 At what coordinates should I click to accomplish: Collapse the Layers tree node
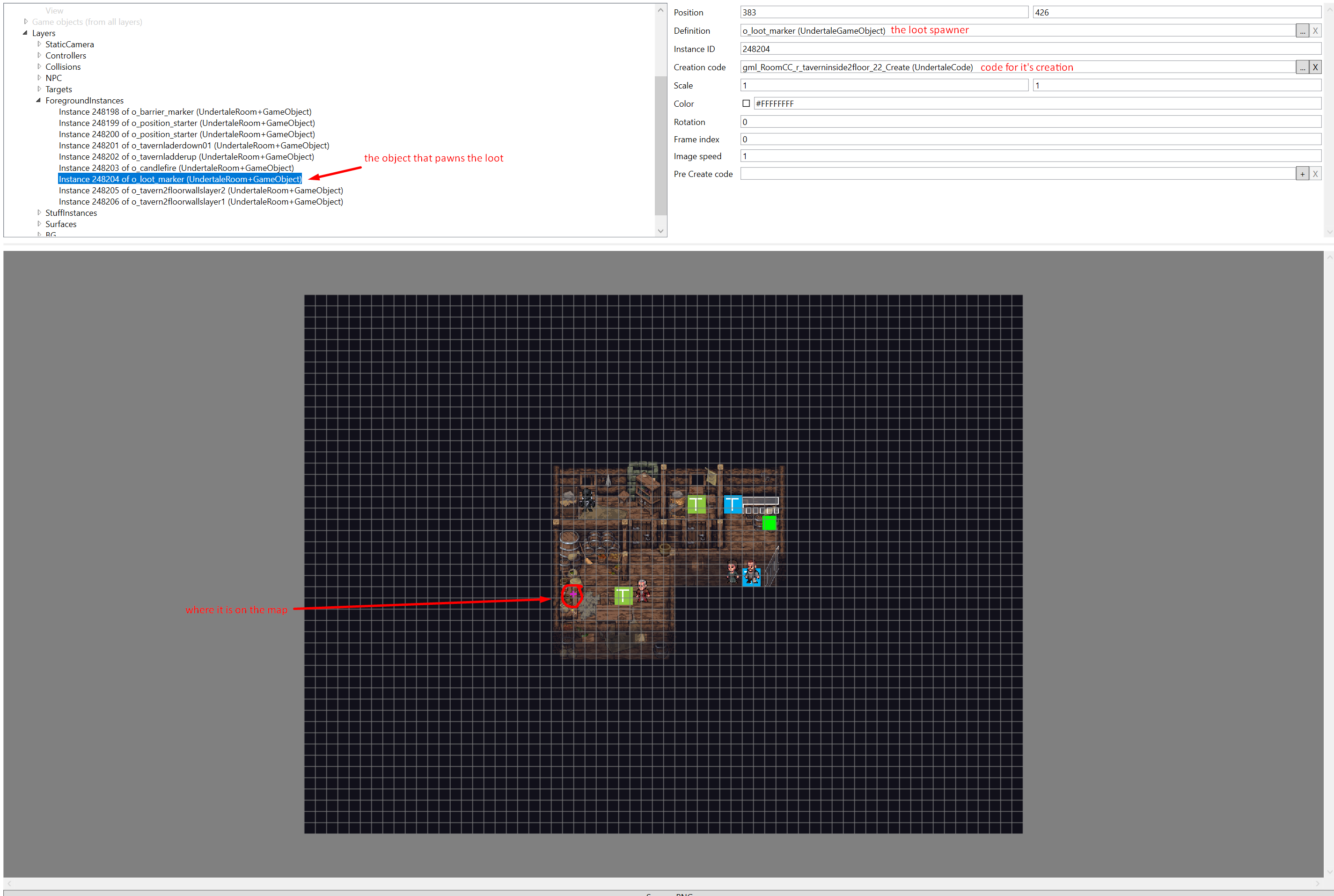(x=25, y=33)
